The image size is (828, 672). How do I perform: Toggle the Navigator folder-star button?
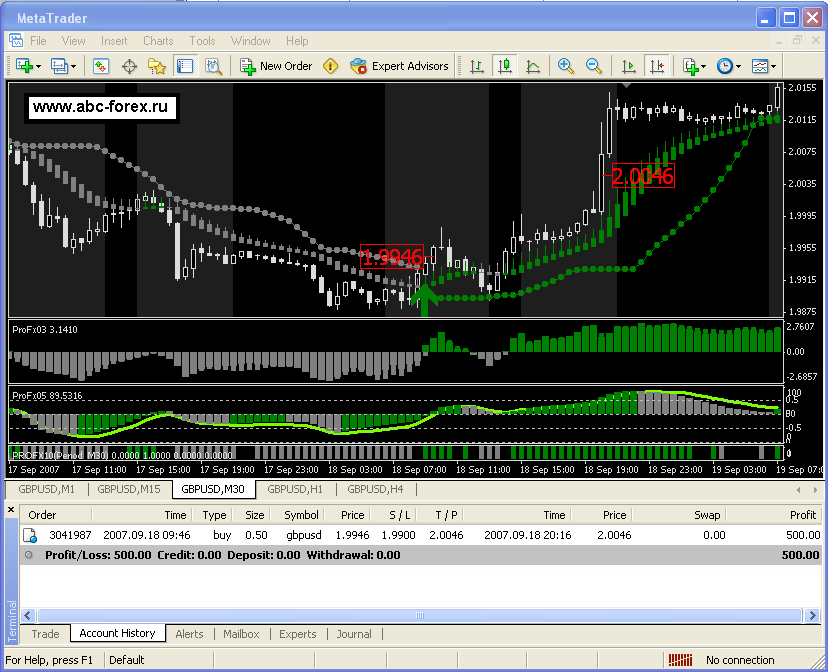click(157, 67)
